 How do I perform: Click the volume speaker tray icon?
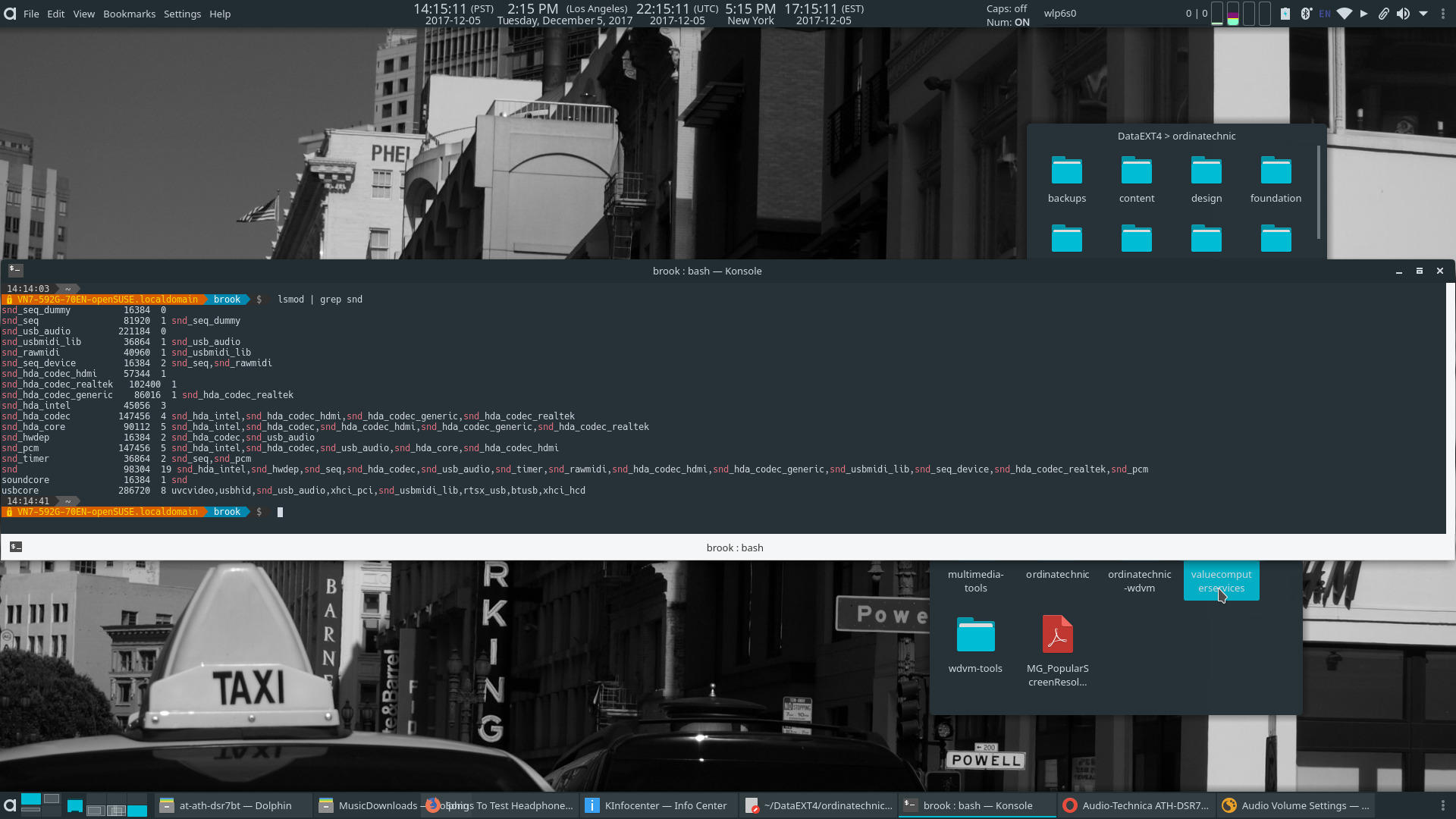pos(1404,14)
